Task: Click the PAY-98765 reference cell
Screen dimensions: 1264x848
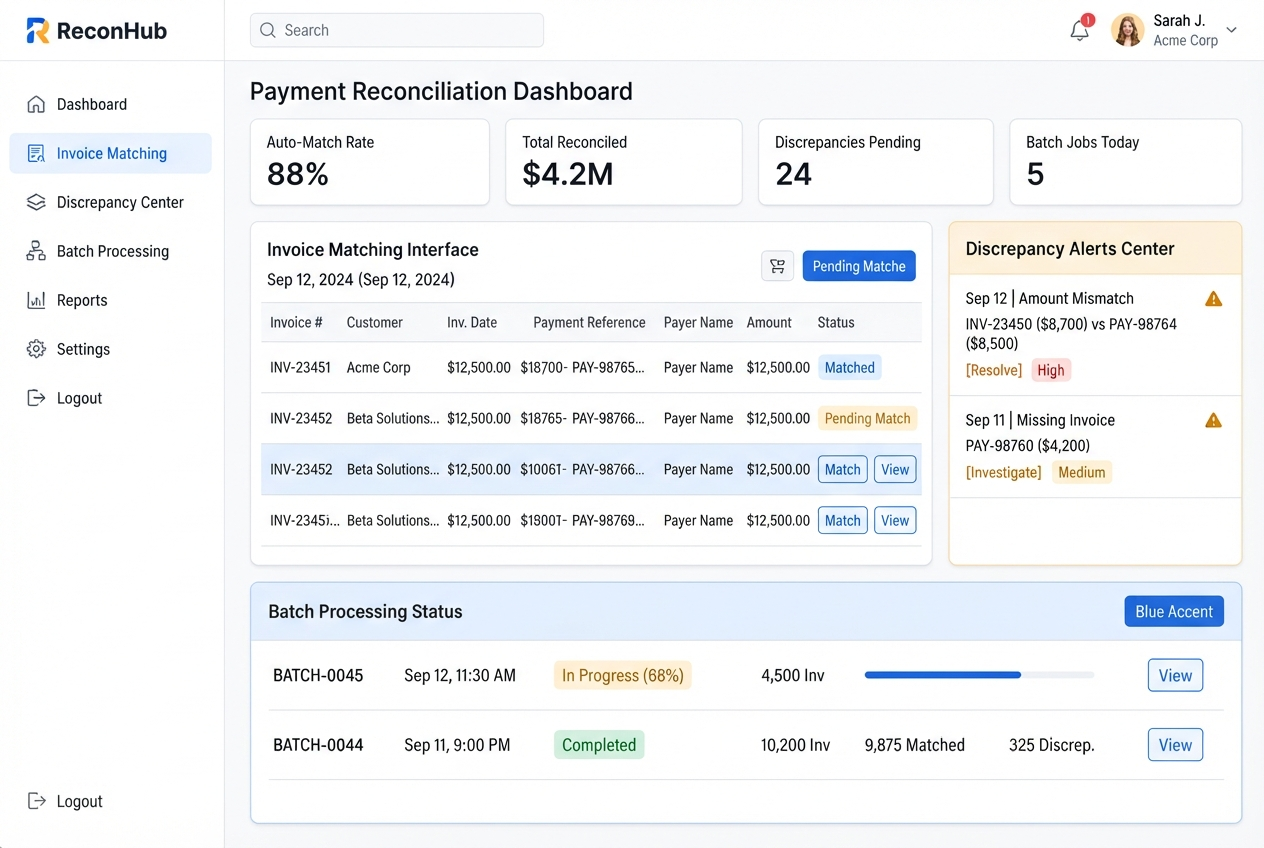Action: 608,368
